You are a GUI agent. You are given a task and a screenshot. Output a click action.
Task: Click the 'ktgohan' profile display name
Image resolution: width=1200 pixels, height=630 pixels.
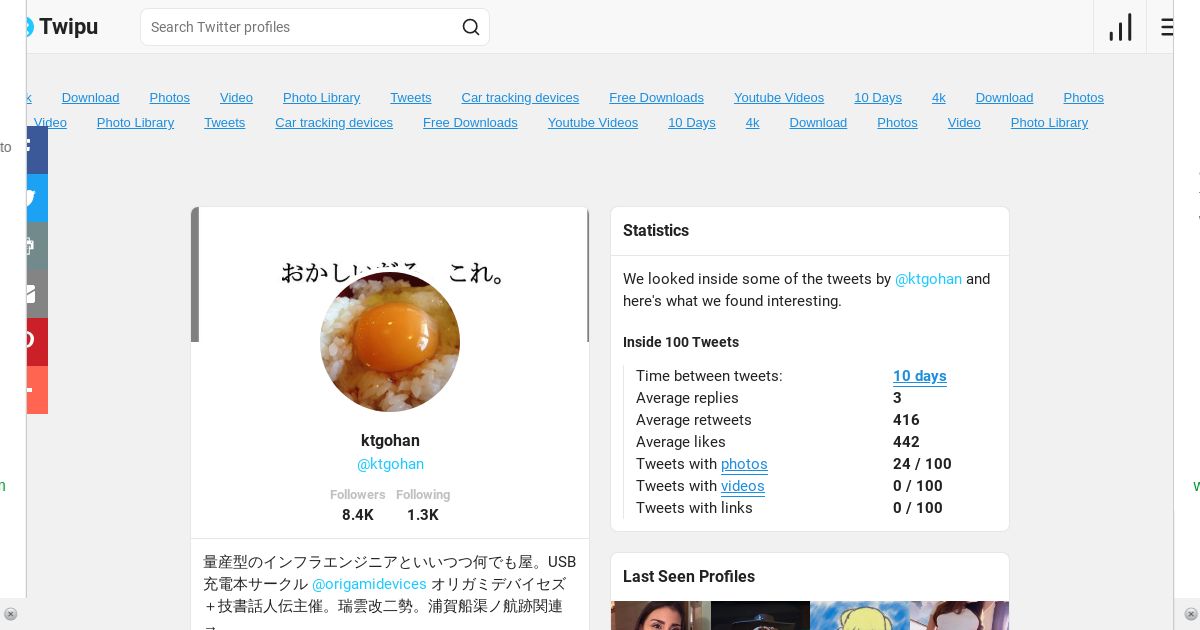[390, 440]
